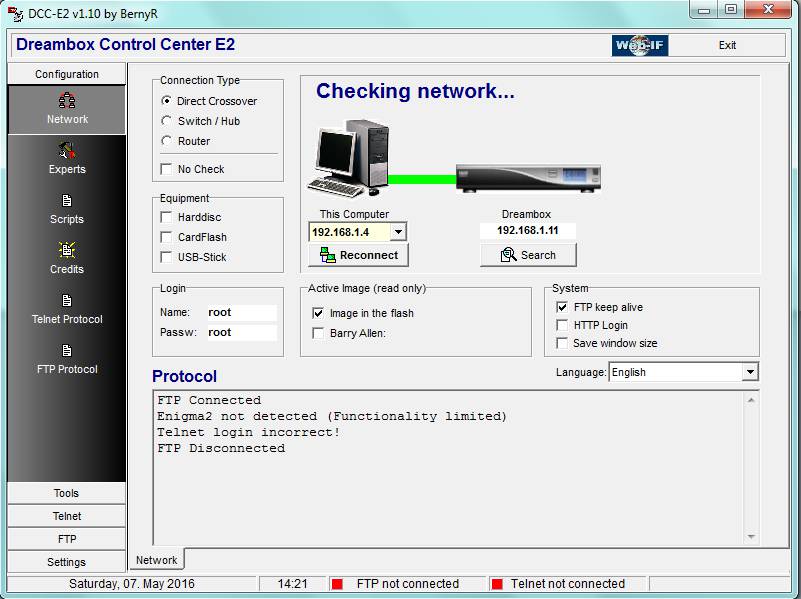Click the DCC-E2 title bar app icon
801x599 pixels.
15,14
